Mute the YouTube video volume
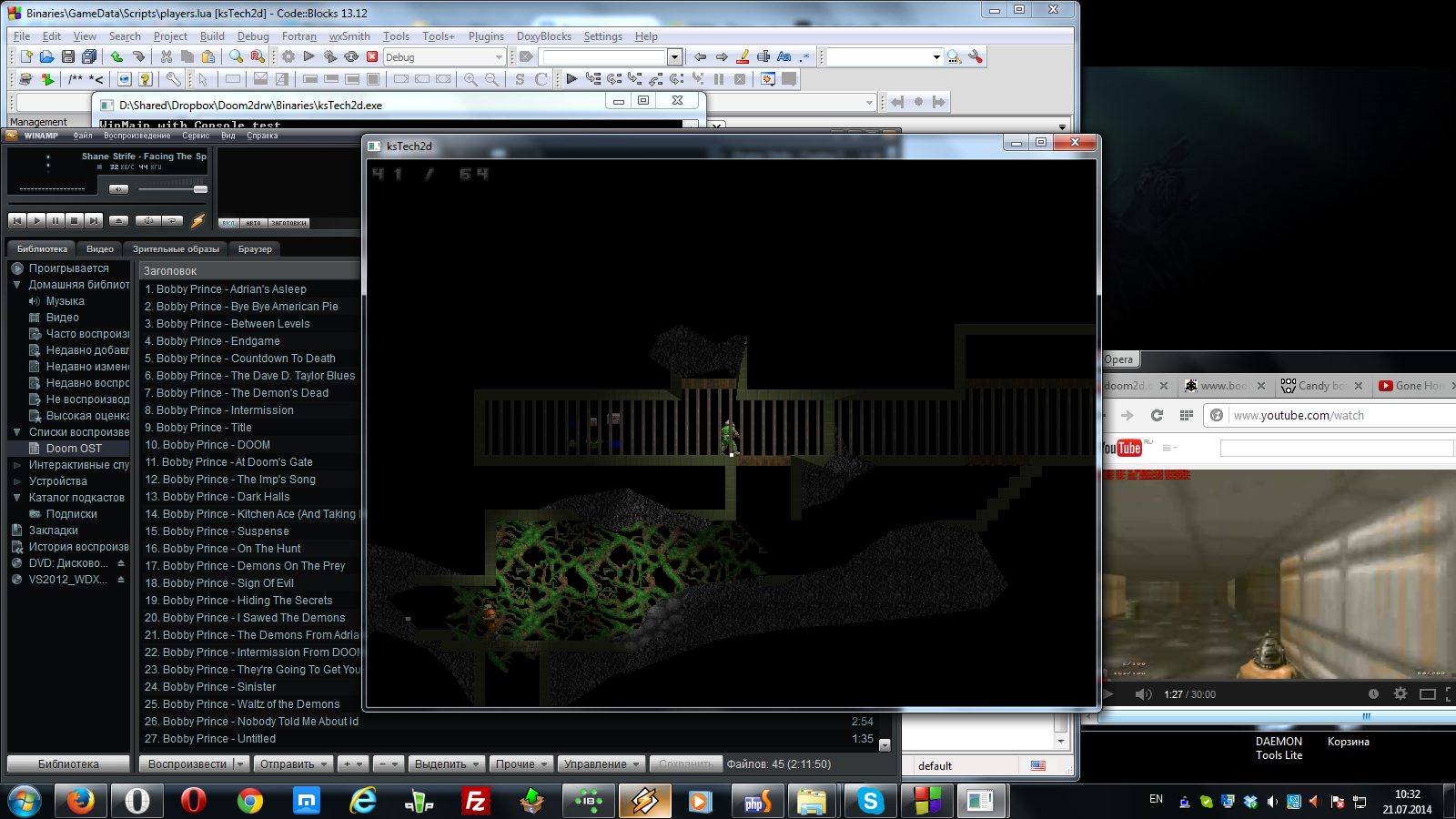 [x=1143, y=694]
